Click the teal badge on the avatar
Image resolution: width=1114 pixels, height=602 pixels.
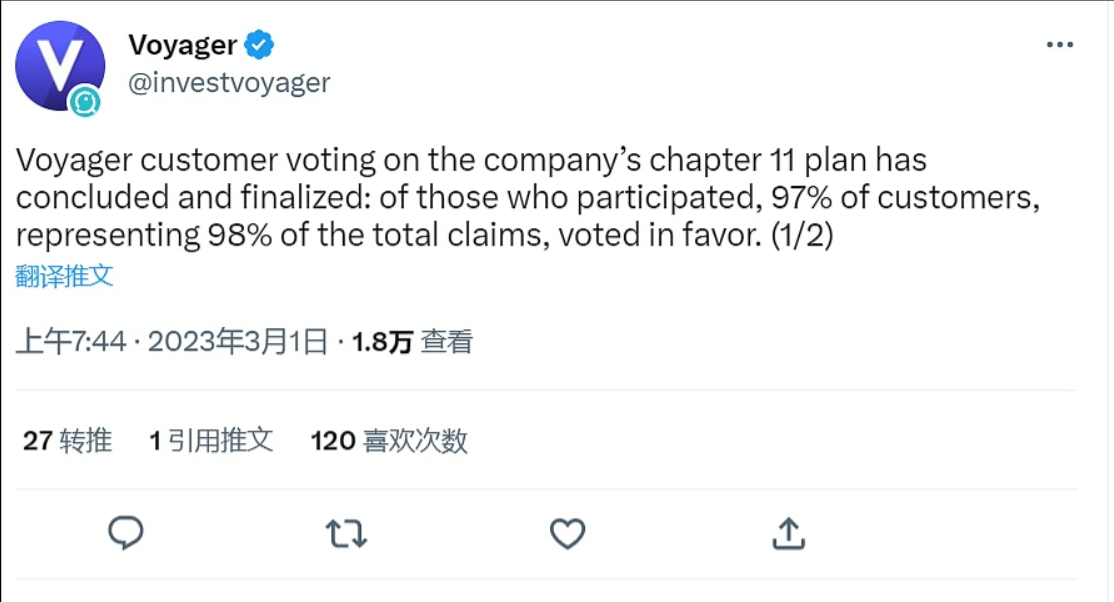tap(85, 101)
